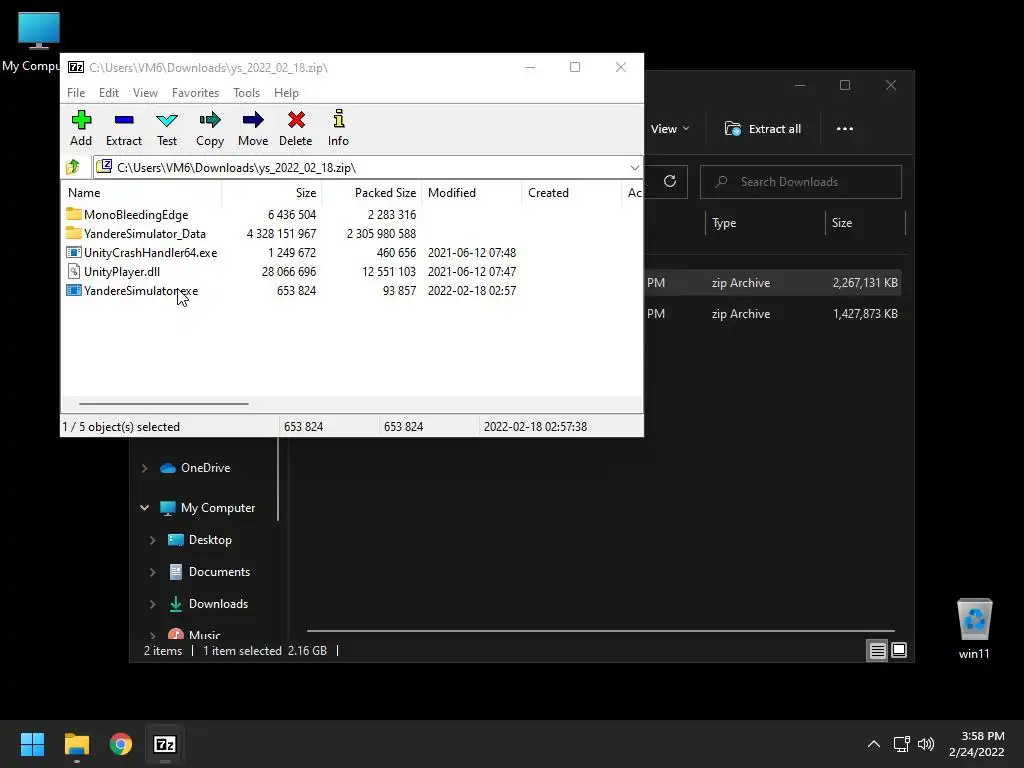Open the File menu in 7-Zip
The height and width of the screenshot is (768, 1024).
[x=76, y=93]
